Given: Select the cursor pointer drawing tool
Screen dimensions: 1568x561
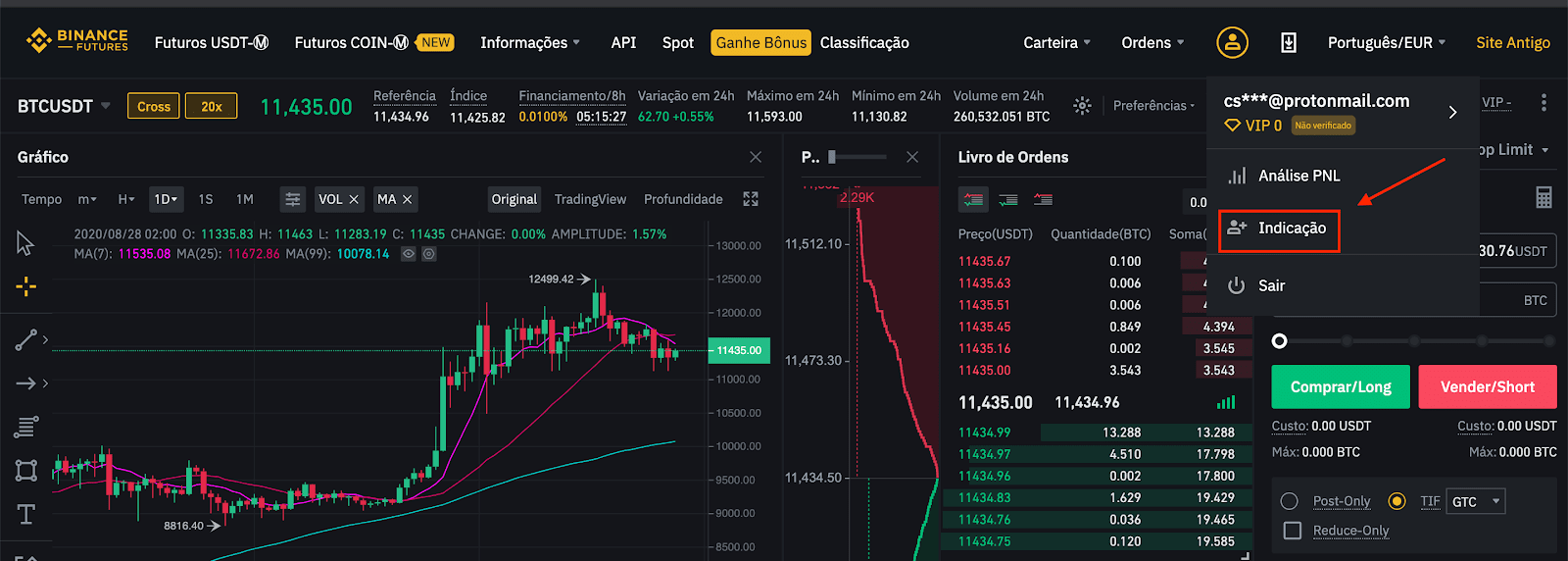Looking at the screenshot, I should coord(25,243).
